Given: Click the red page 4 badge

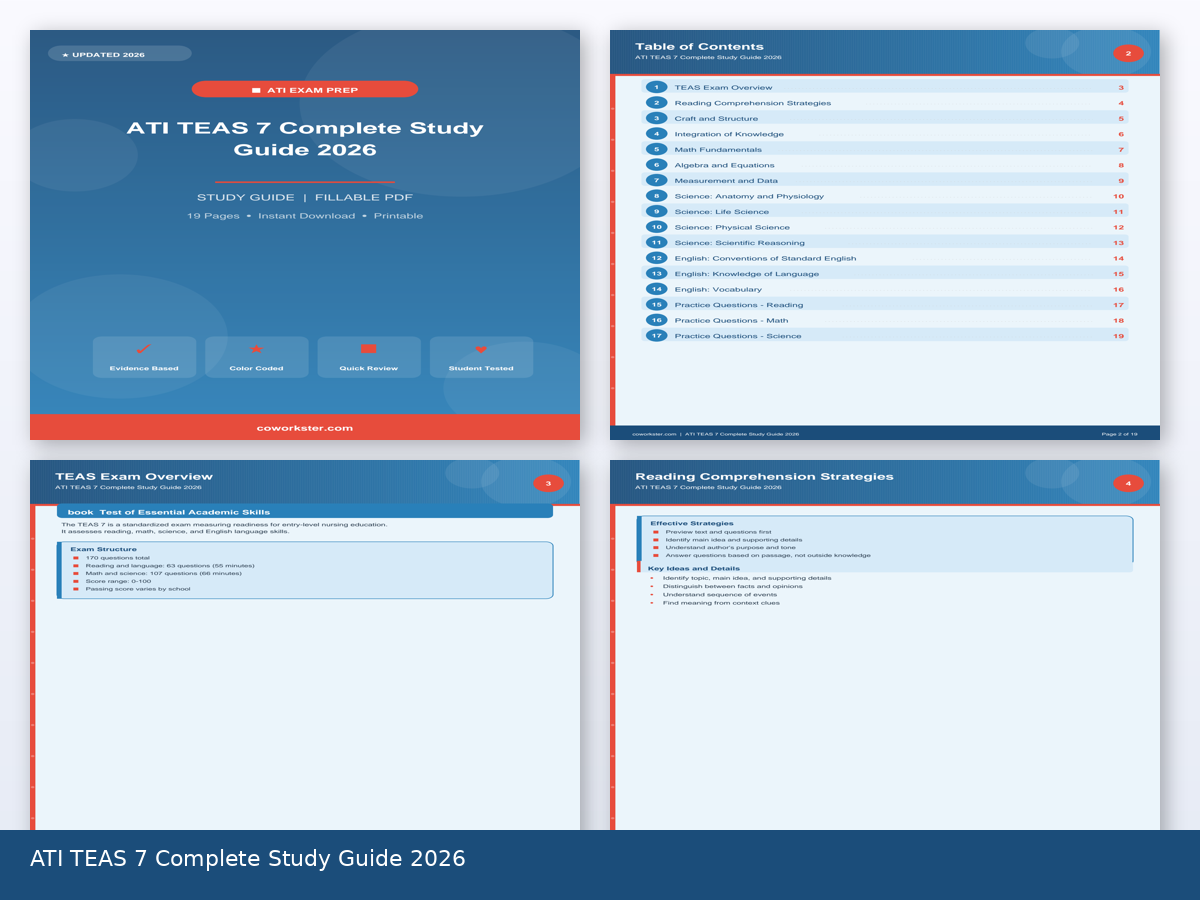Looking at the screenshot, I should (x=1128, y=483).
